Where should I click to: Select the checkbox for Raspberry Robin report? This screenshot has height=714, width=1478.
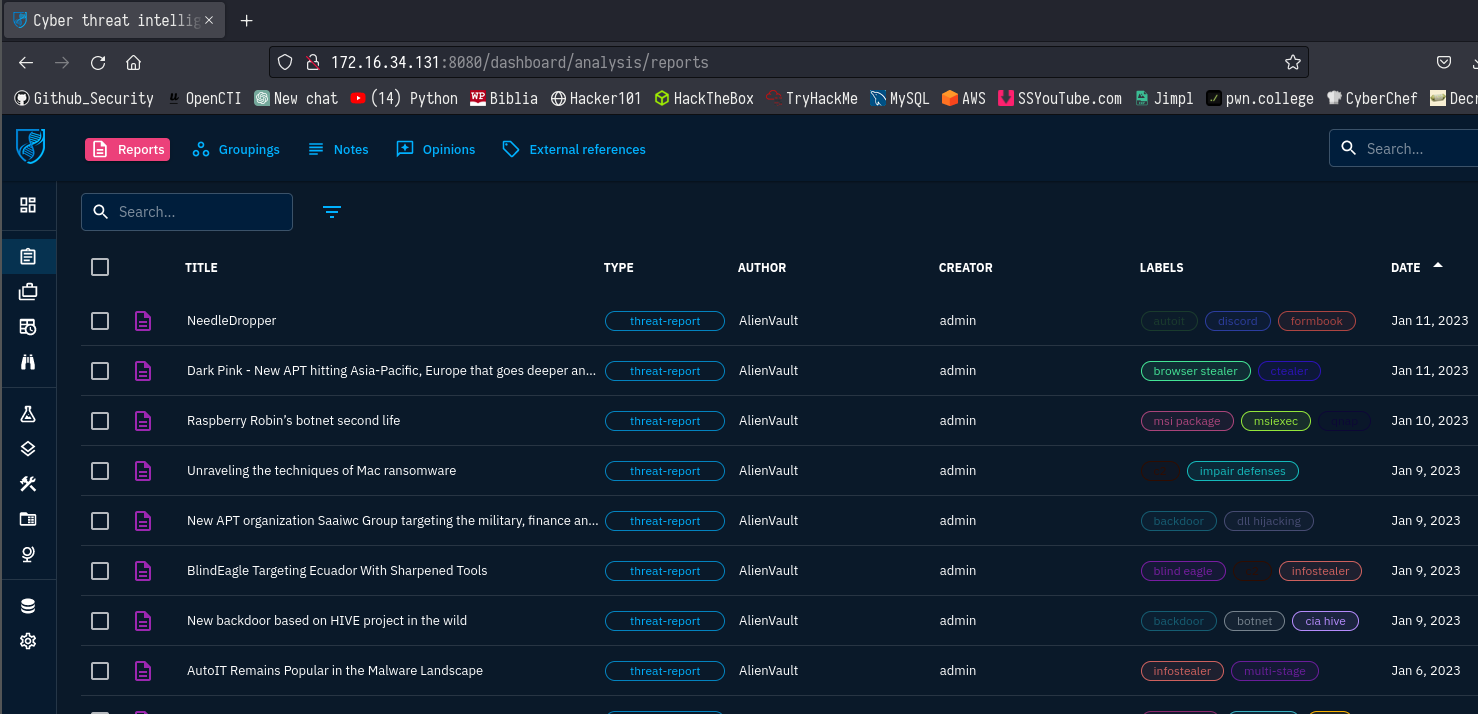(x=100, y=421)
